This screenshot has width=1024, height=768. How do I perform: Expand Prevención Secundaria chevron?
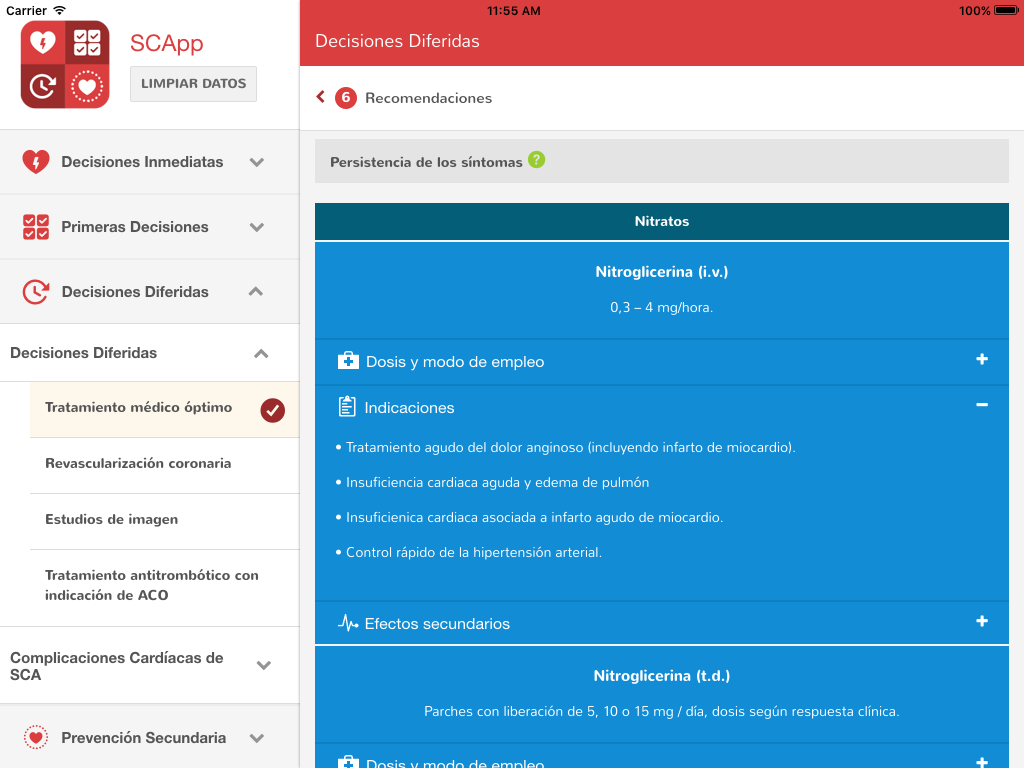click(x=257, y=738)
